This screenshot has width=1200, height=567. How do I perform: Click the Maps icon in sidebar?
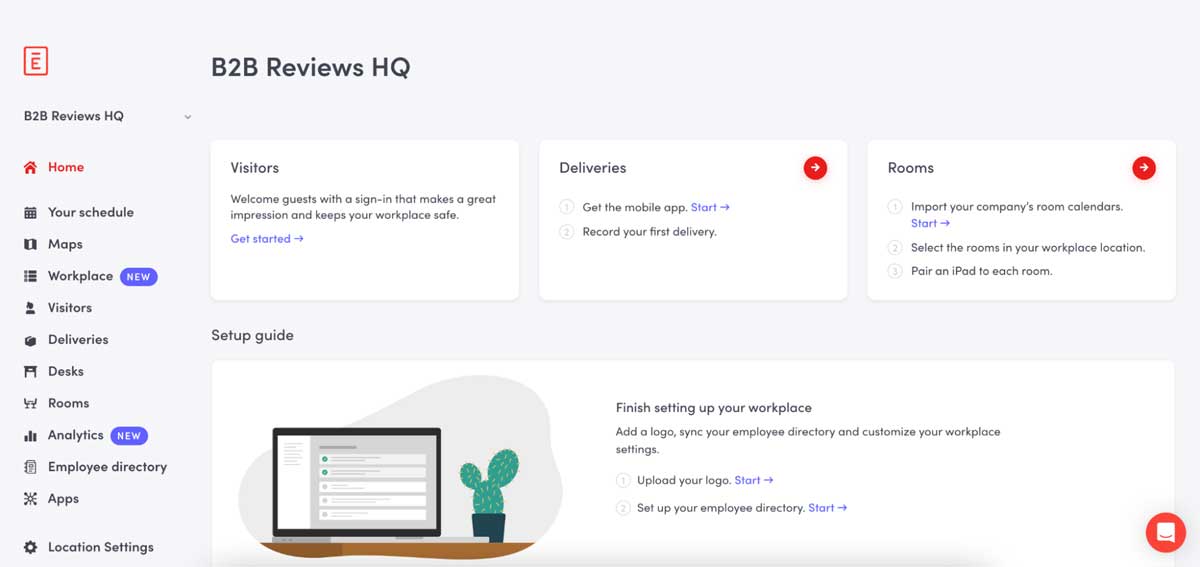30,245
